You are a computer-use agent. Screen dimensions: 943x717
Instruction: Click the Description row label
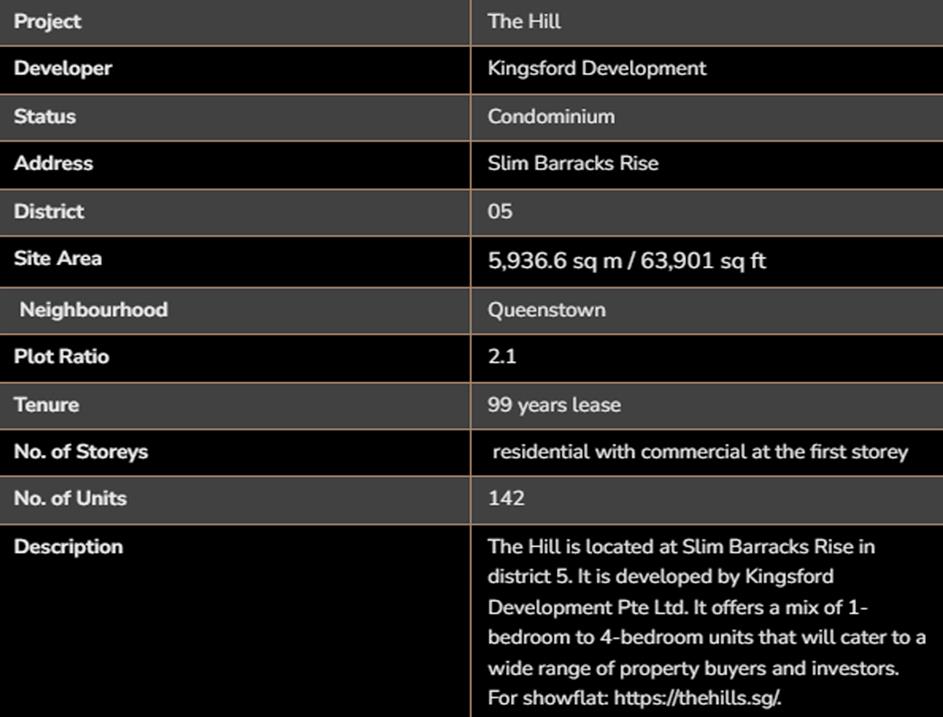click(x=69, y=546)
